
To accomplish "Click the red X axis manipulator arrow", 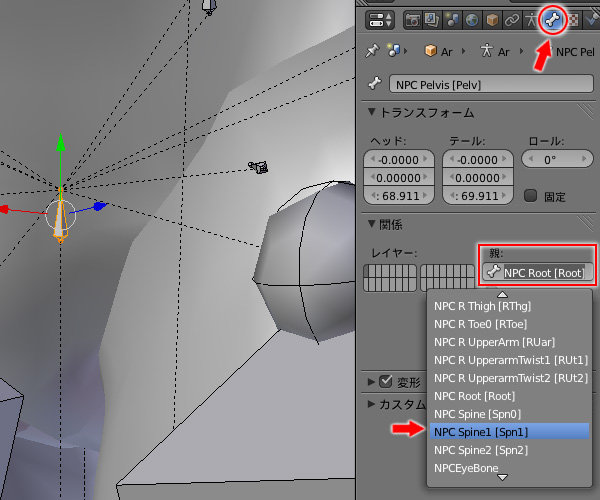I will pos(3,209).
